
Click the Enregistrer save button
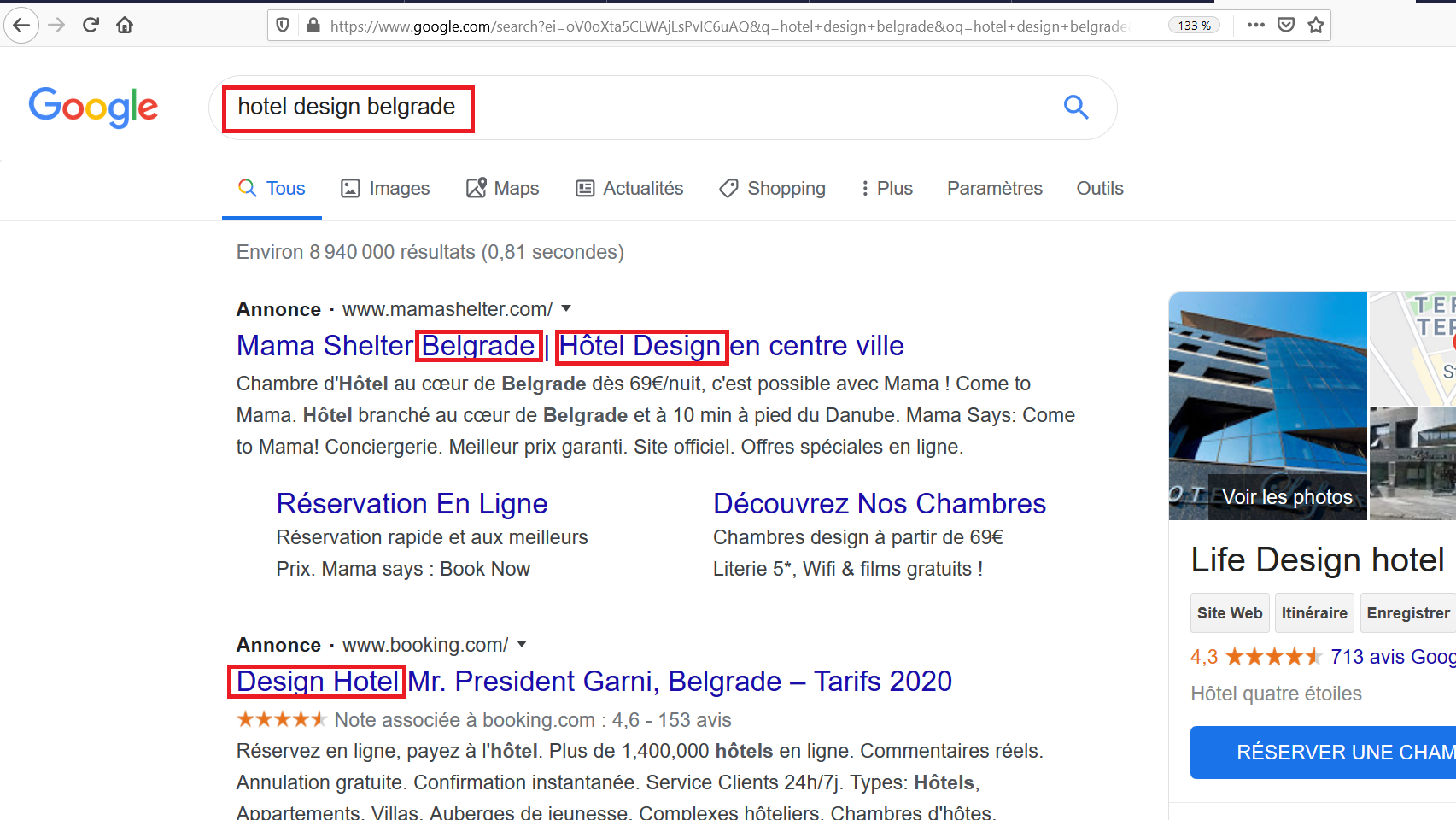[x=1408, y=612]
